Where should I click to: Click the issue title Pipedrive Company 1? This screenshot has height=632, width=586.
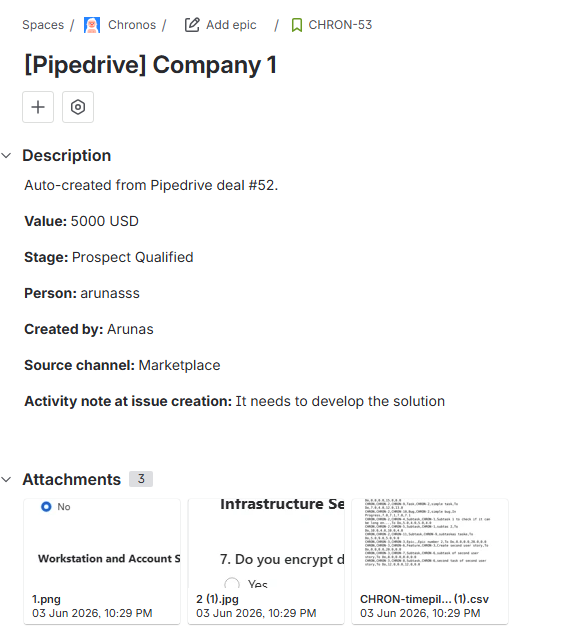pos(150,65)
